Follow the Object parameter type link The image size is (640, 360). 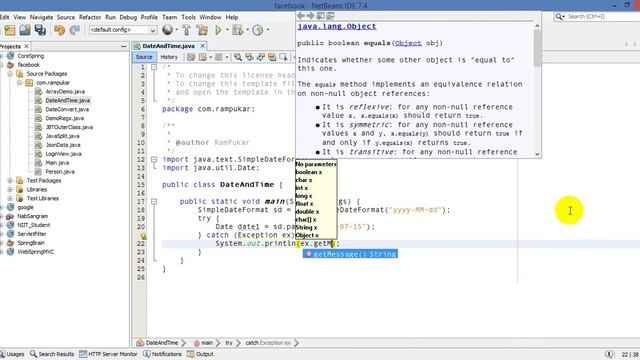408,43
